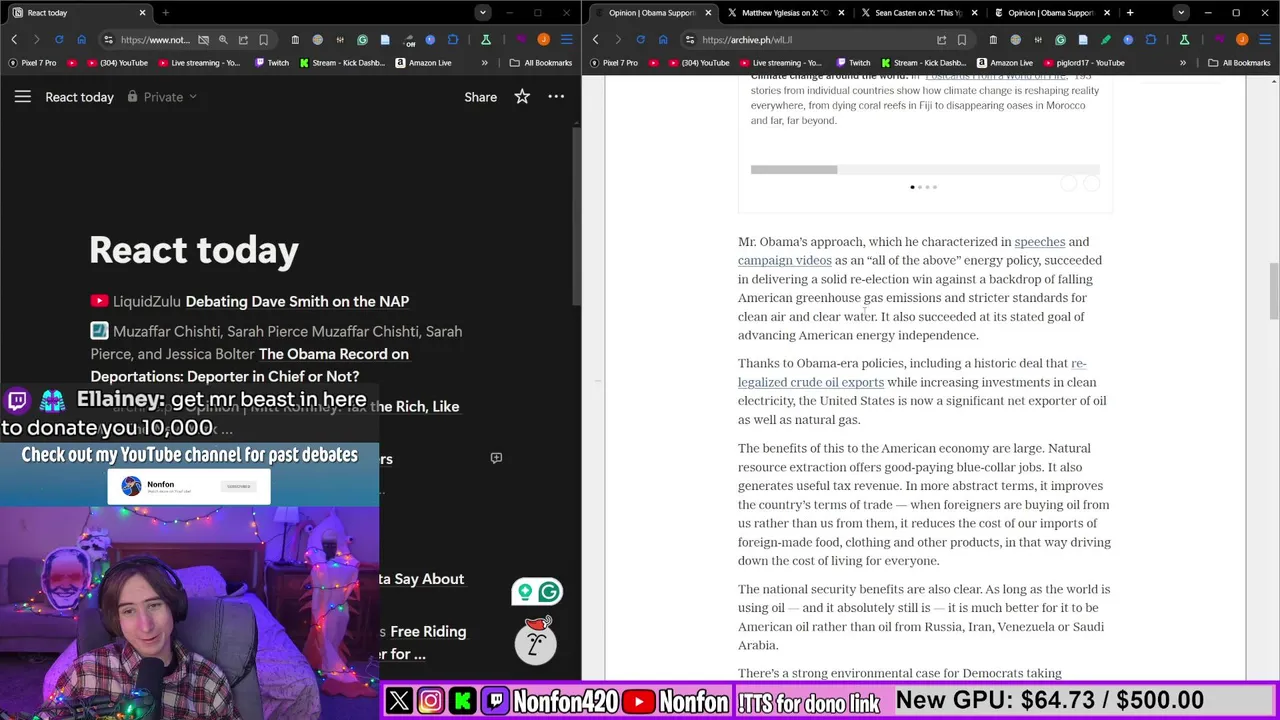1280x720 pixels.
Task: Show more bookmarks chevron in right window
Action: (1183, 62)
